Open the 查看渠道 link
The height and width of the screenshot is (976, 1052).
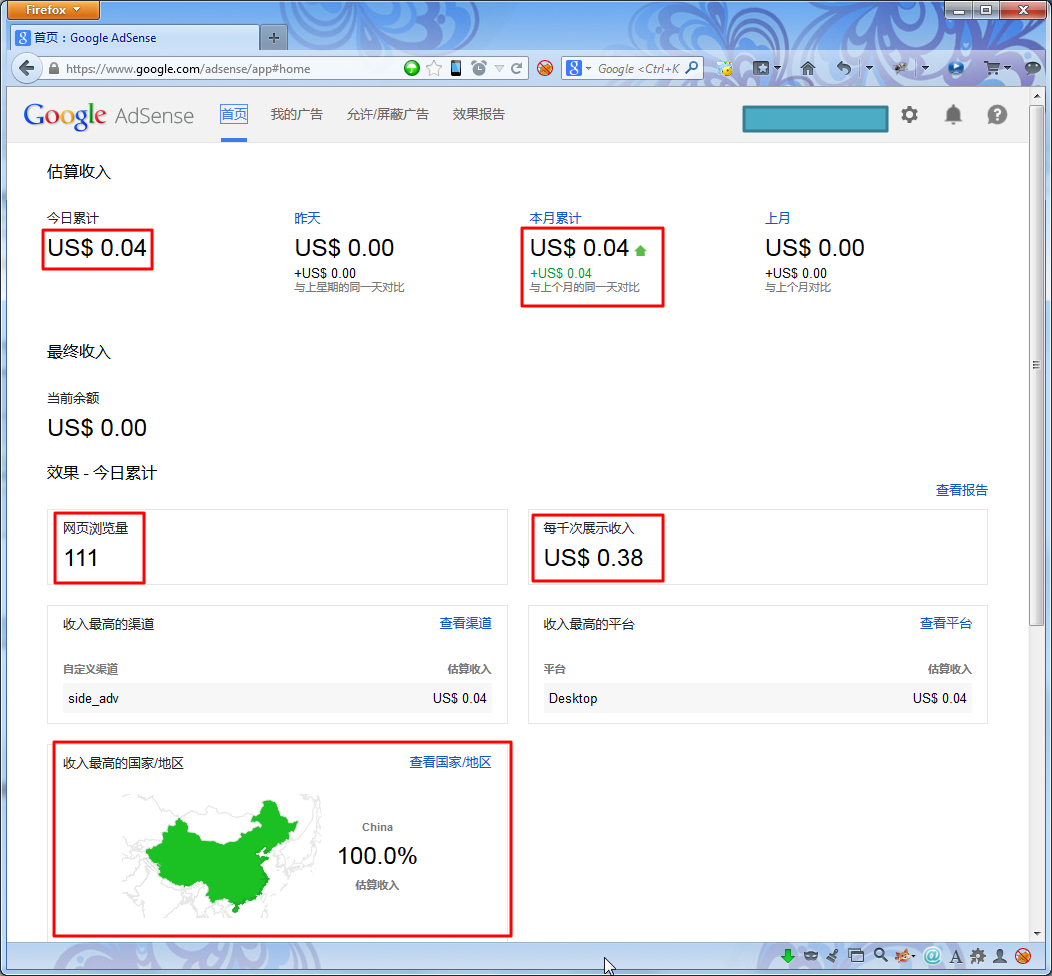(x=465, y=623)
